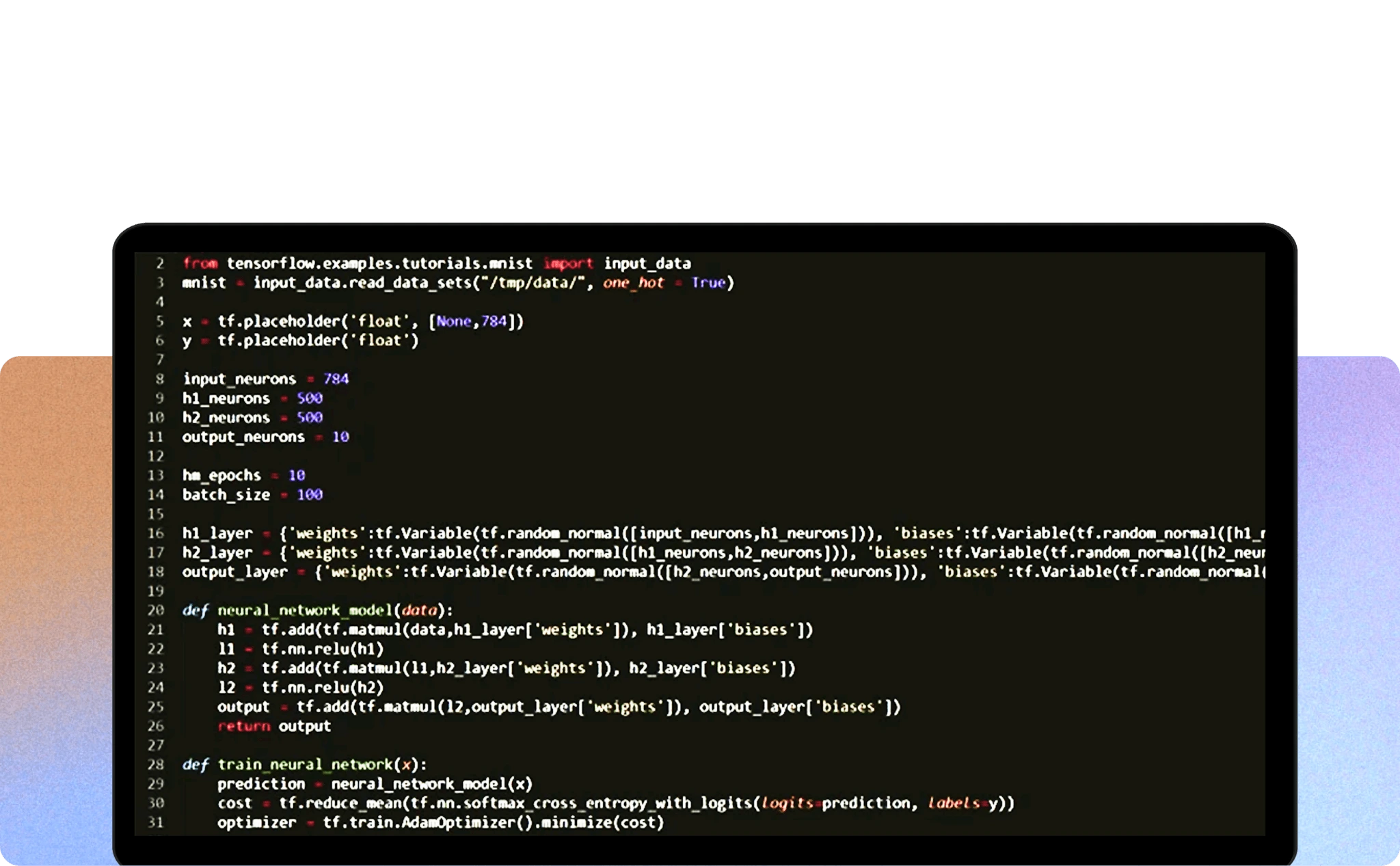Click 'AdamOptimizer' on line 31
This screenshot has height=866, width=1400.
pyautogui.click(x=458, y=823)
